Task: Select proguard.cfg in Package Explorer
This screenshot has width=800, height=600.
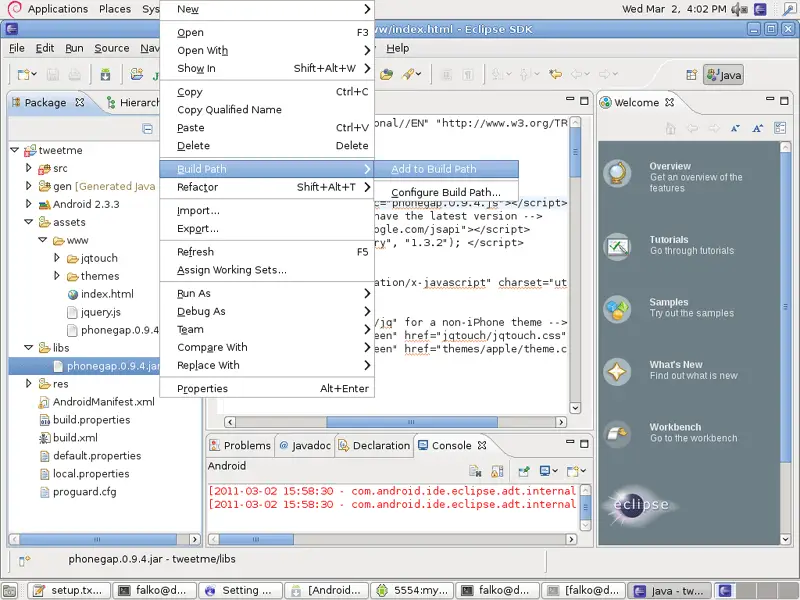Action: coord(78,492)
